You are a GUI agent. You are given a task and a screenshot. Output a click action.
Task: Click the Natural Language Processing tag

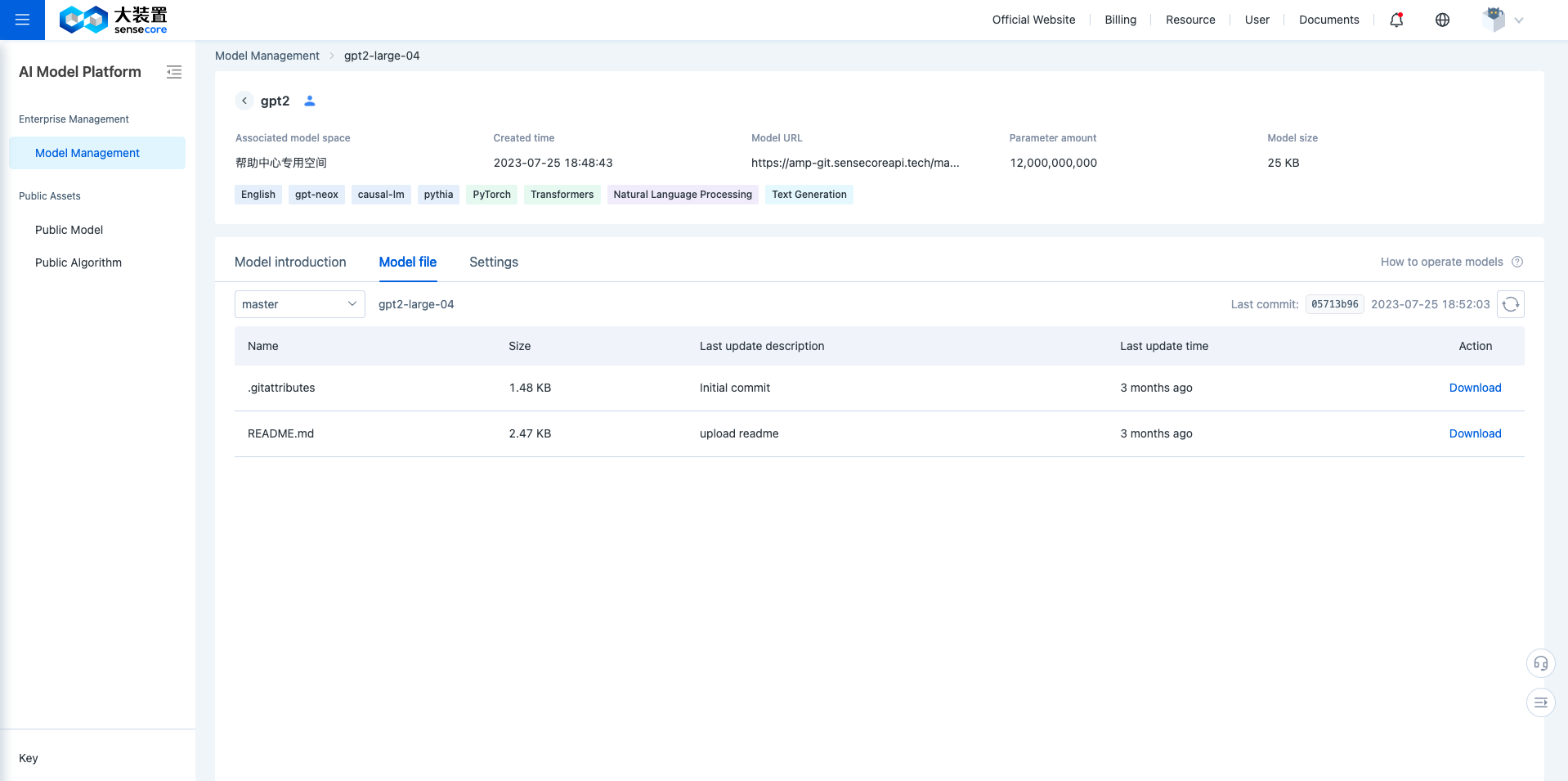[x=683, y=195]
